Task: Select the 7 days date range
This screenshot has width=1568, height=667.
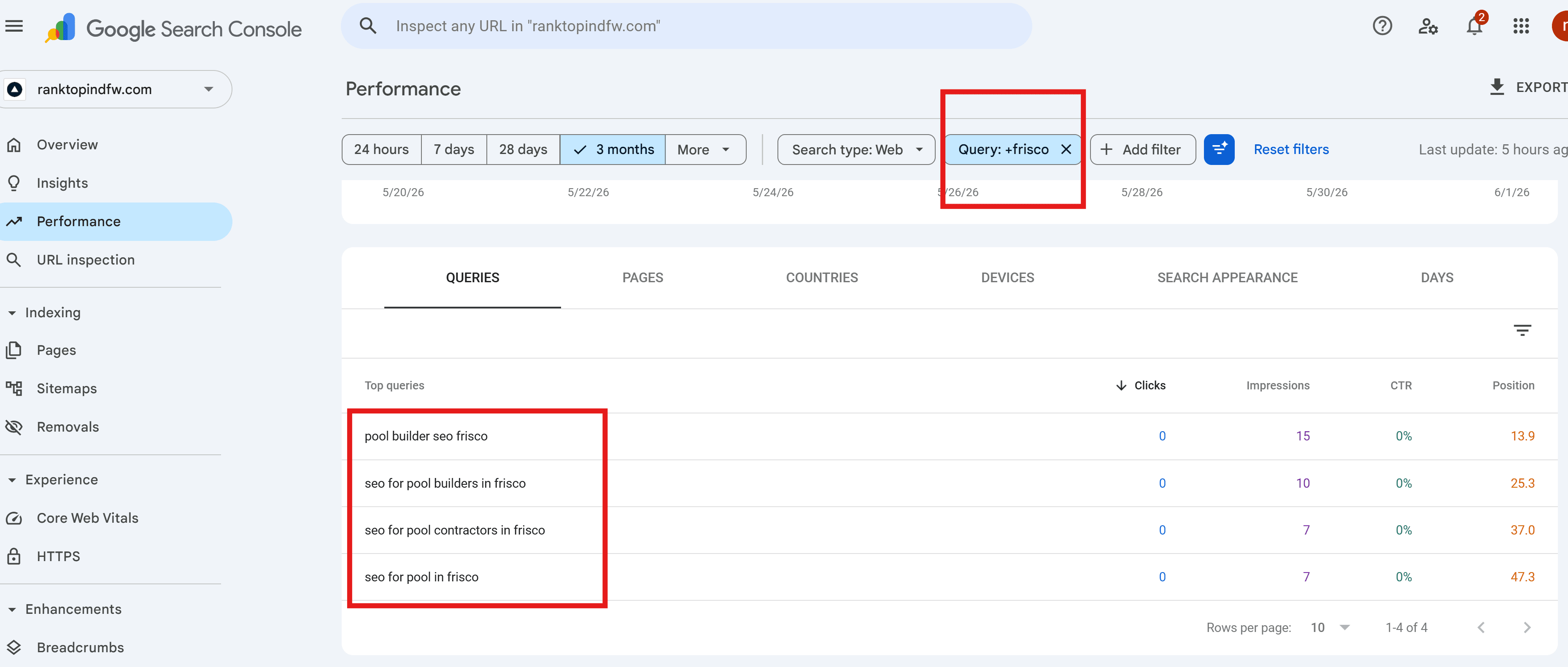Action: (x=454, y=150)
